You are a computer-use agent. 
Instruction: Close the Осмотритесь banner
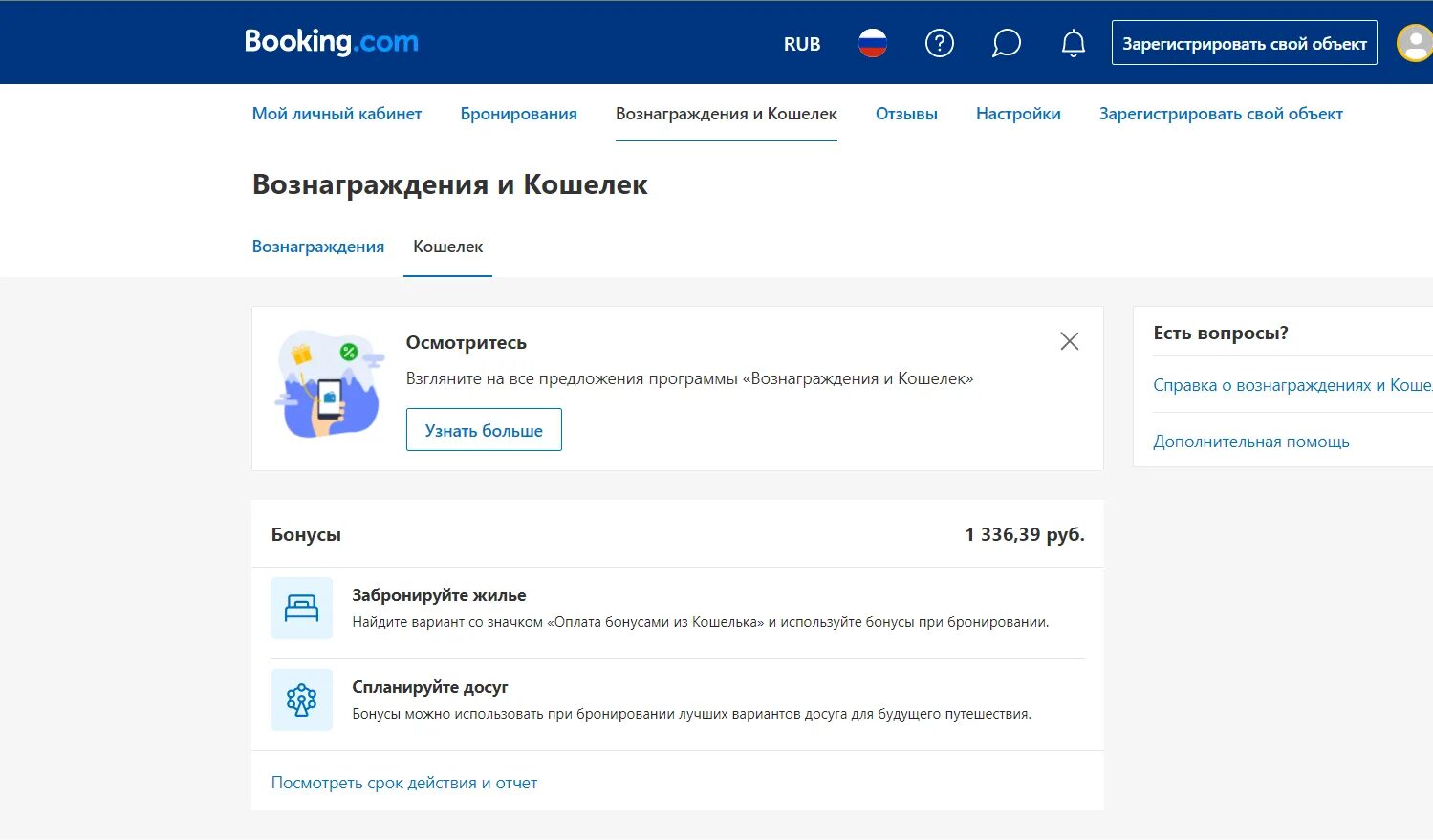pyautogui.click(x=1070, y=341)
